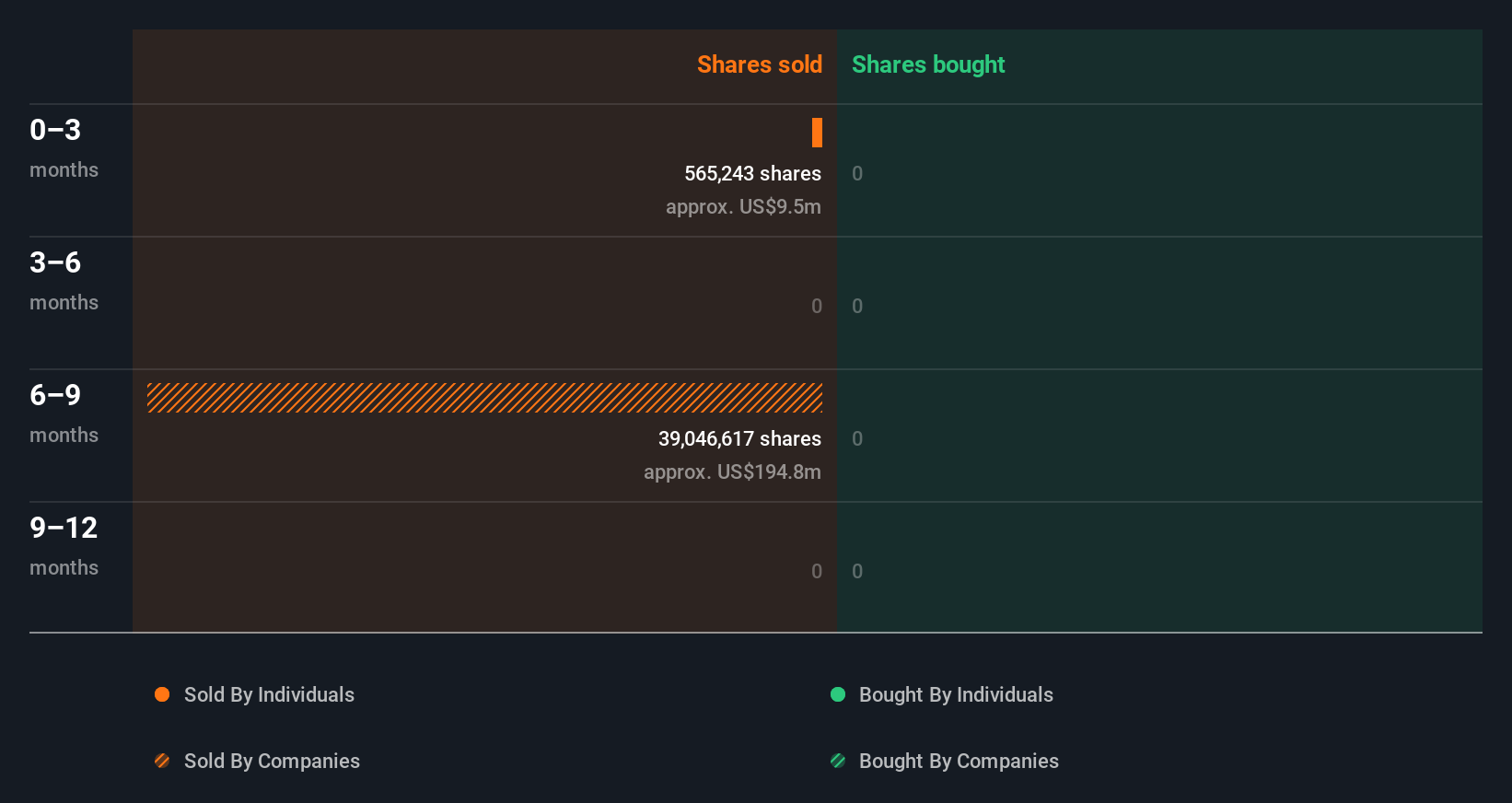Click the 0–3 months row label

[64, 147]
